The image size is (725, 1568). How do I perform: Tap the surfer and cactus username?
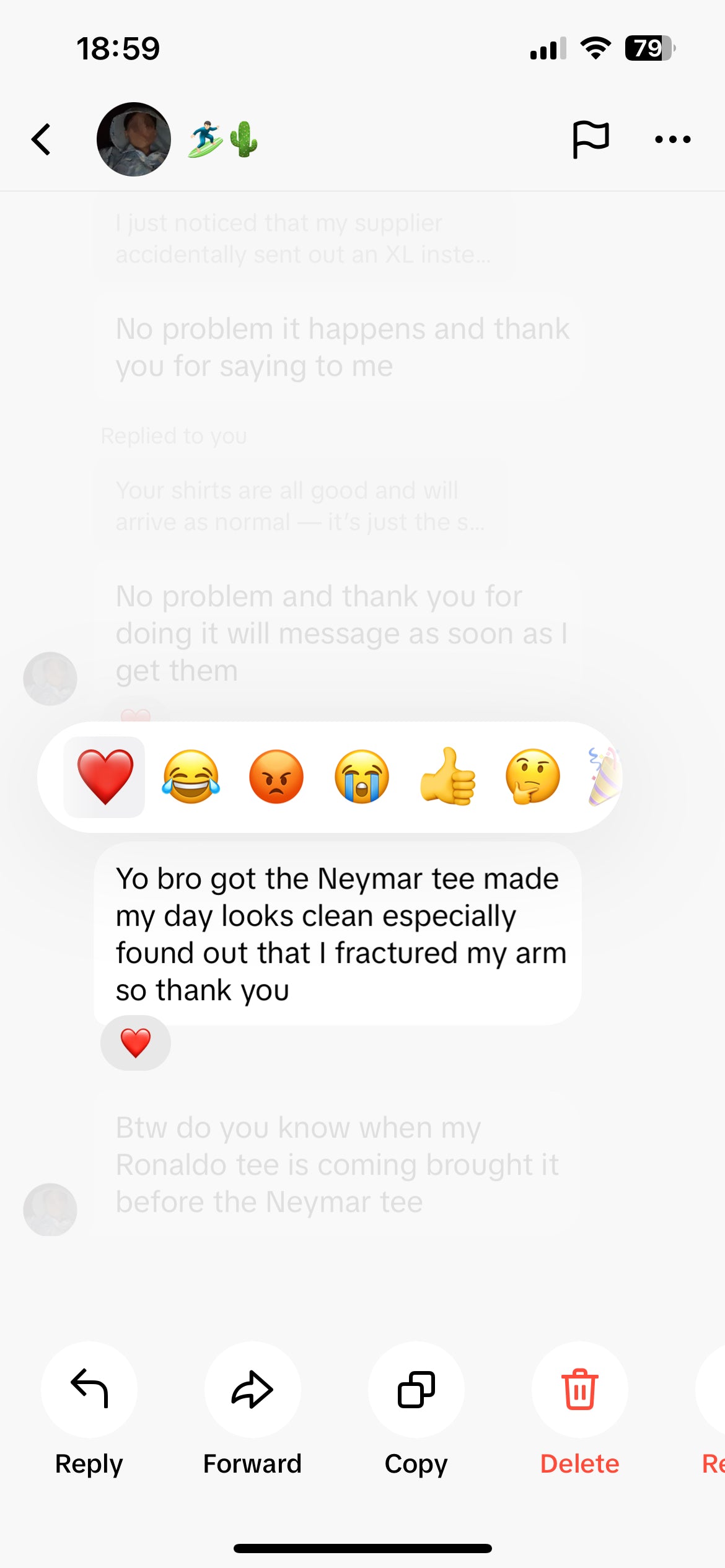pos(223,139)
